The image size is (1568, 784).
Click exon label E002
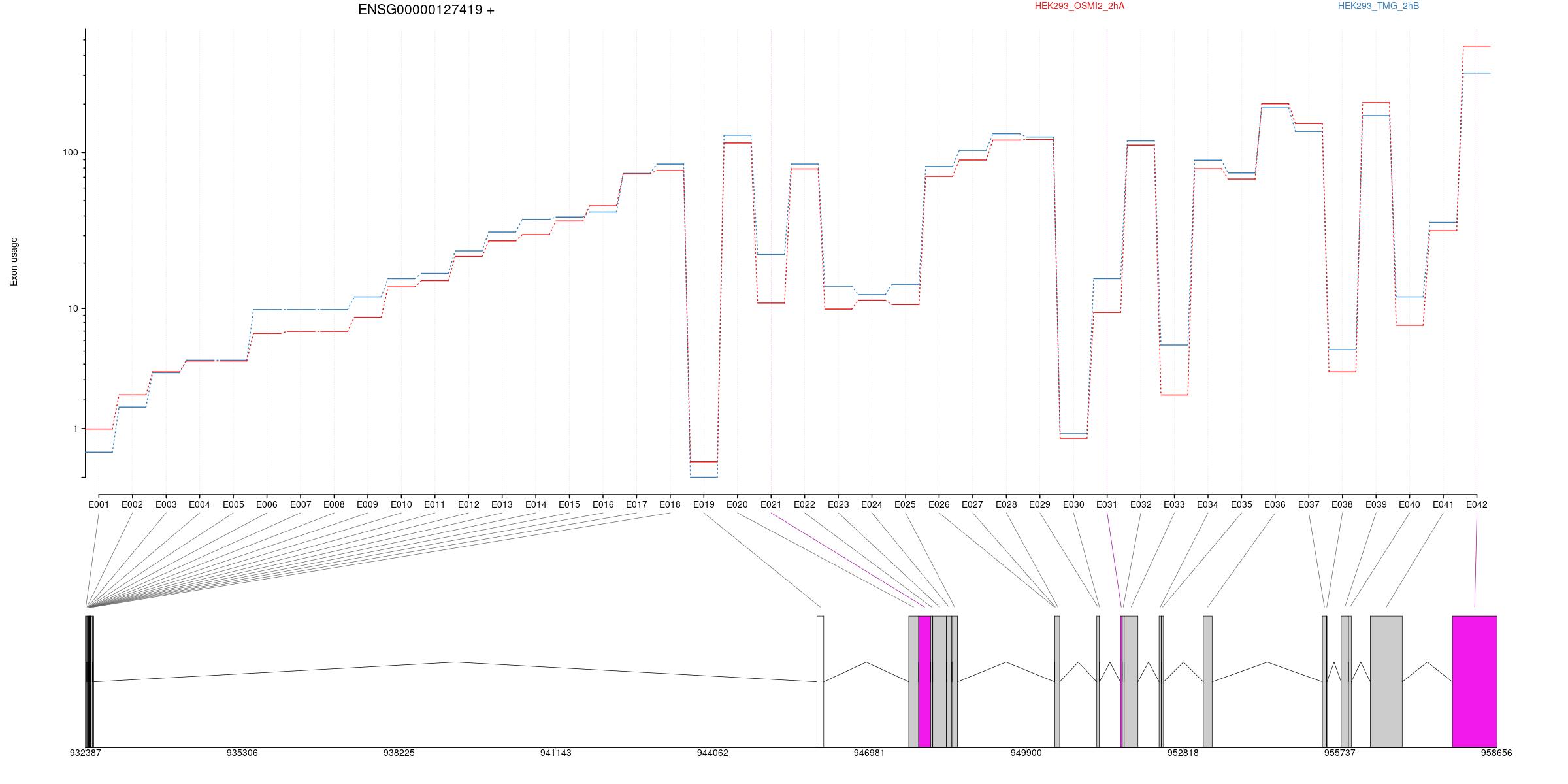pyautogui.click(x=132, y=504)
